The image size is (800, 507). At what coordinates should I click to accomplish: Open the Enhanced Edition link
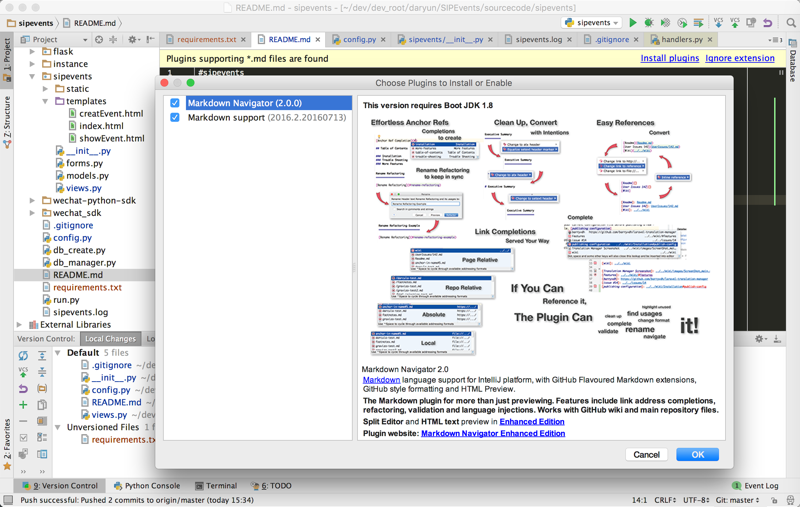tap(532, 422)
